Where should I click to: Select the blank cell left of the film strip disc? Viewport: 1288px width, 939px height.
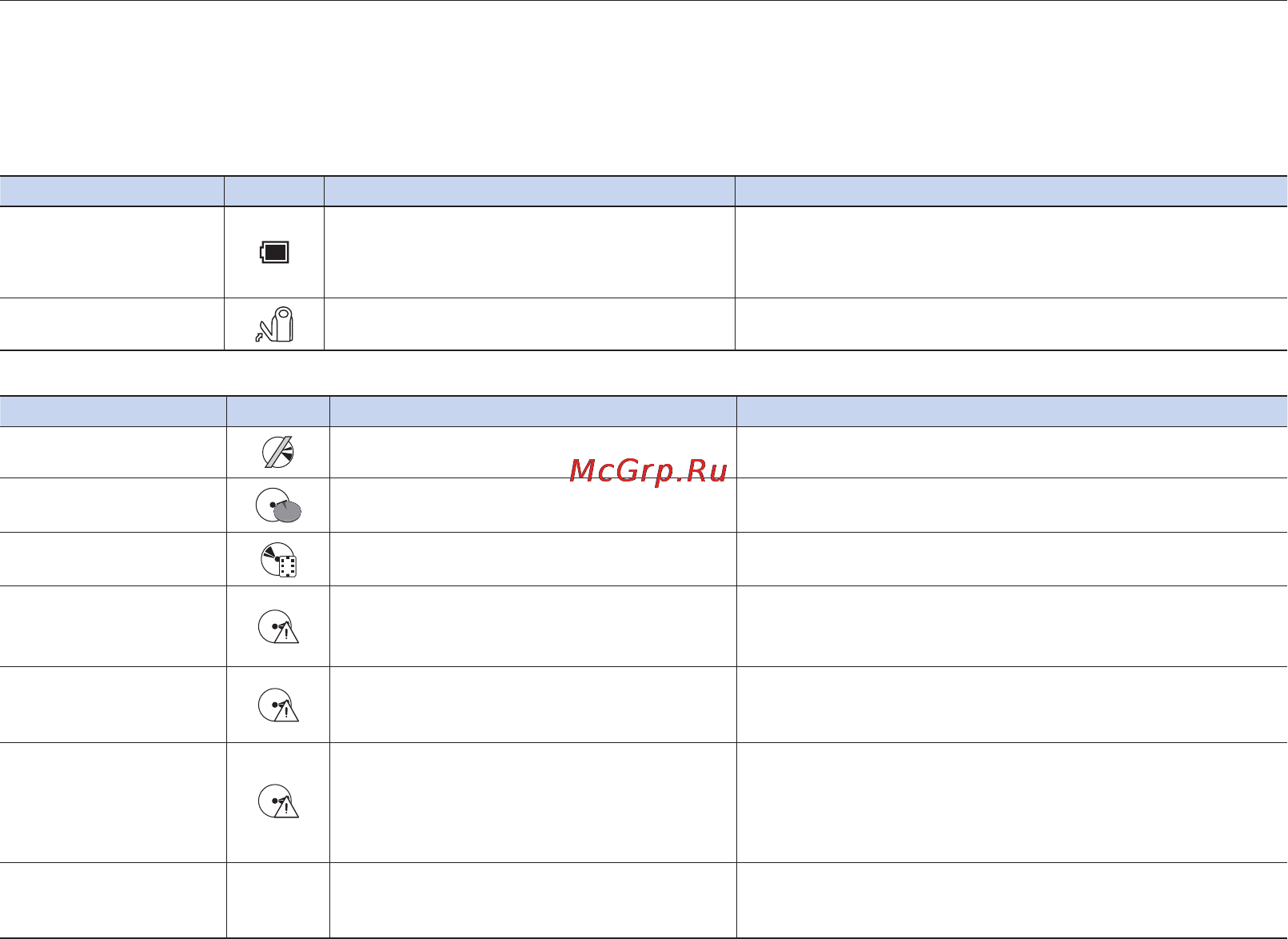(113, 559)
